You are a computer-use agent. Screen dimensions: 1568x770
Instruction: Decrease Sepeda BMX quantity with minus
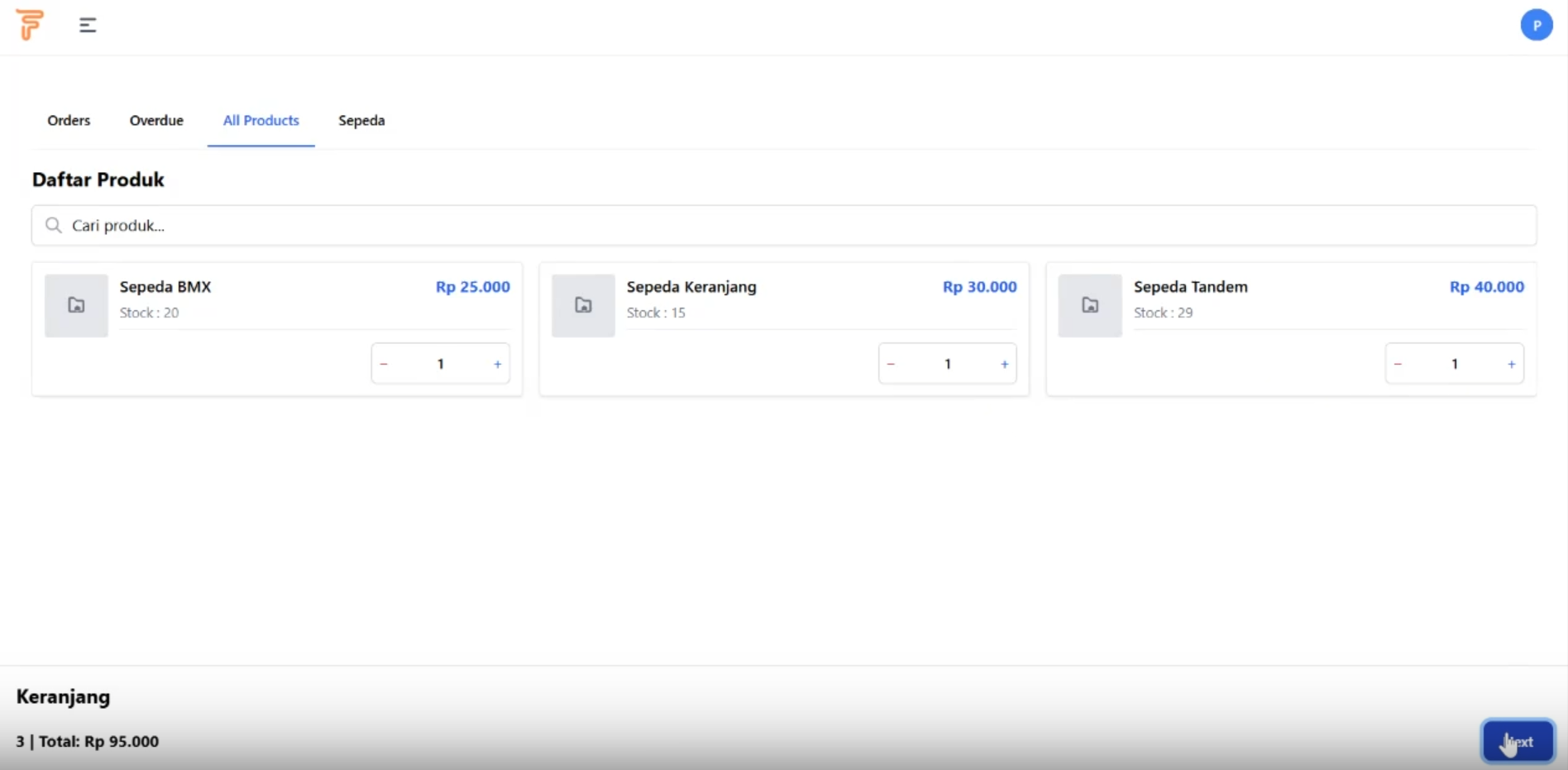coord(384,364)
